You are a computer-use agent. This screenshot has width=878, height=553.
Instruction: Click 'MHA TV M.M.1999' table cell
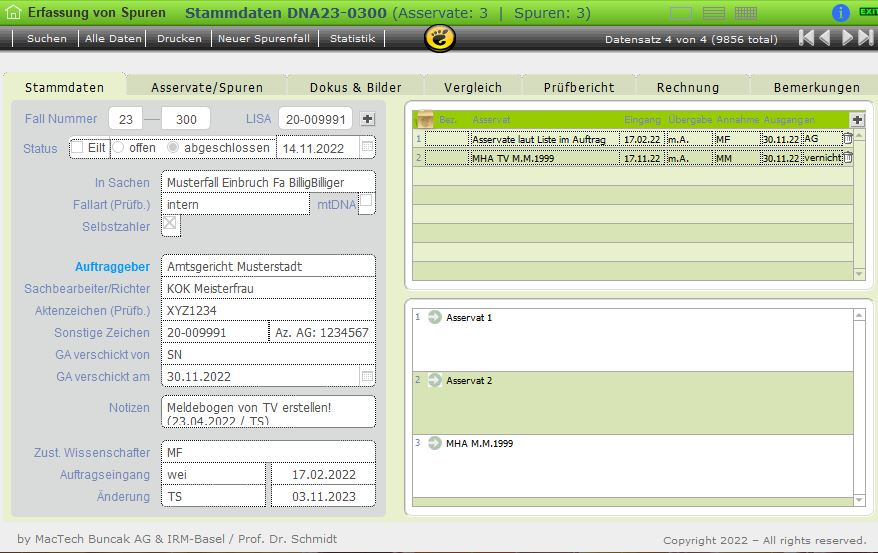click(544, 158)
